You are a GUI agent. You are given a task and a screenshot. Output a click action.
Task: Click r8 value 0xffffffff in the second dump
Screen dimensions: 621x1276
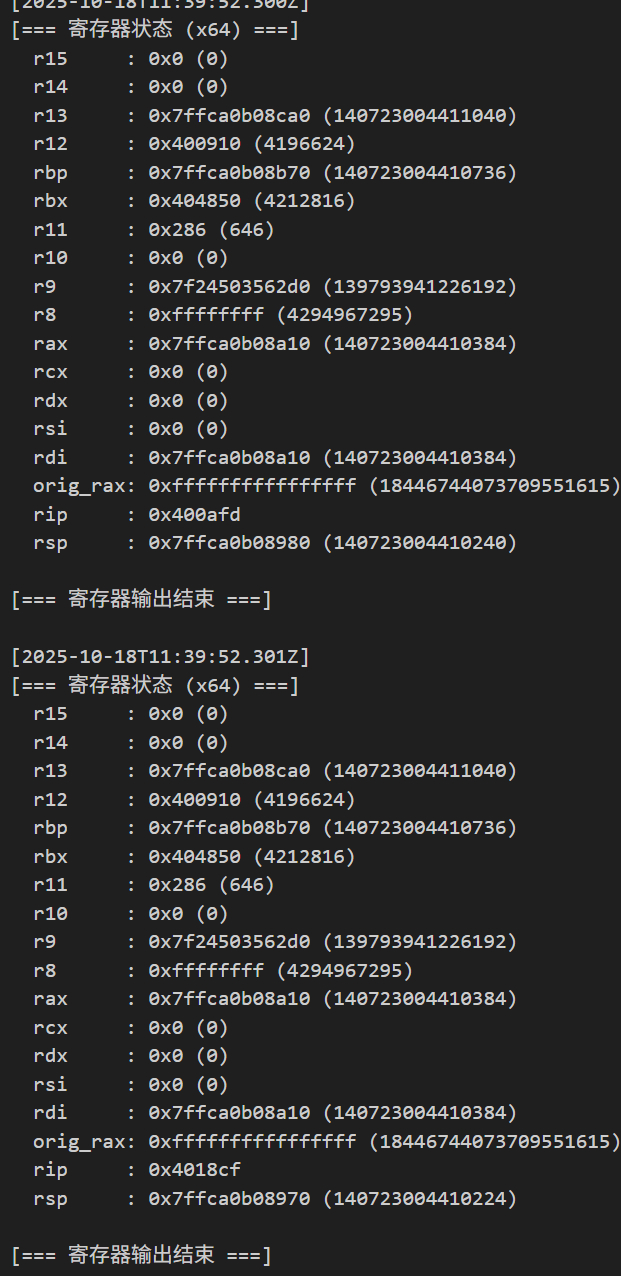point(206,971)
